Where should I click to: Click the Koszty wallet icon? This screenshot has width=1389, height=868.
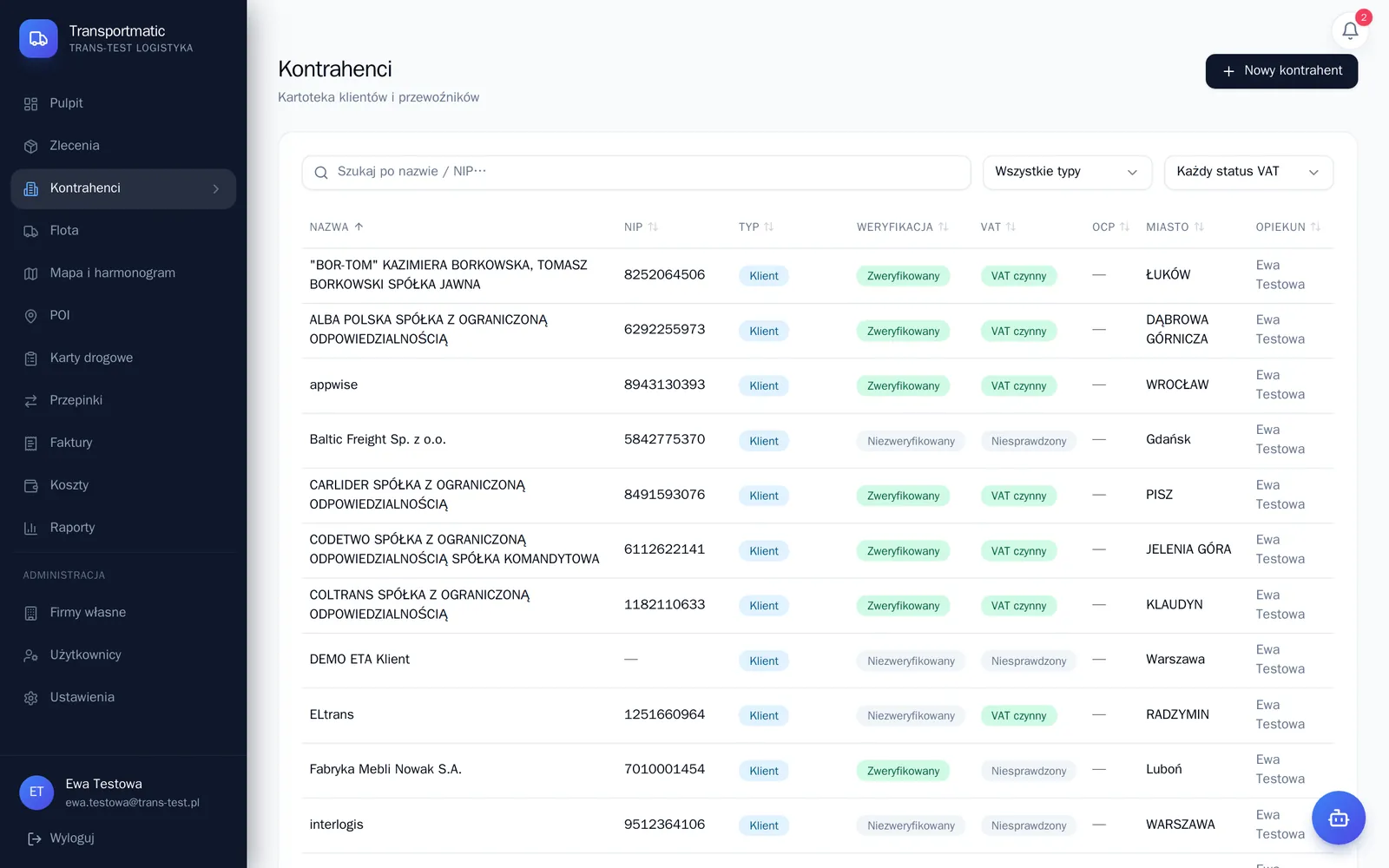pyautogui.click(x=31, y=486)
